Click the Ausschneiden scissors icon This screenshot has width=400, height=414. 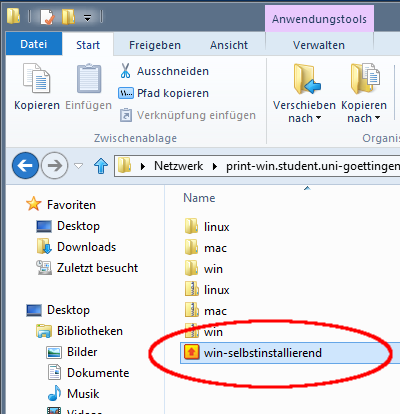(x=125, y=71)
